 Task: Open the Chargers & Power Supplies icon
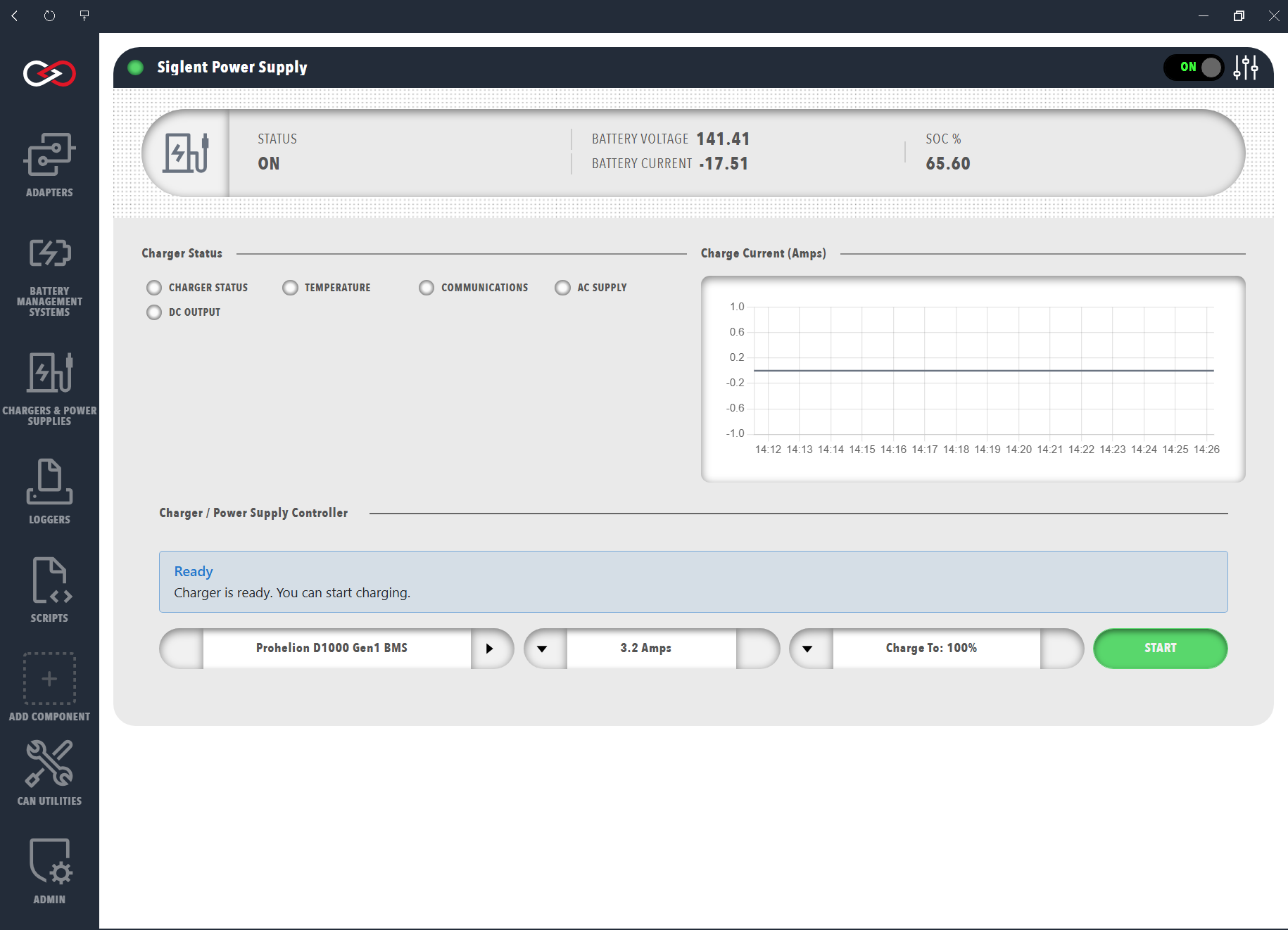pos(49,372)
